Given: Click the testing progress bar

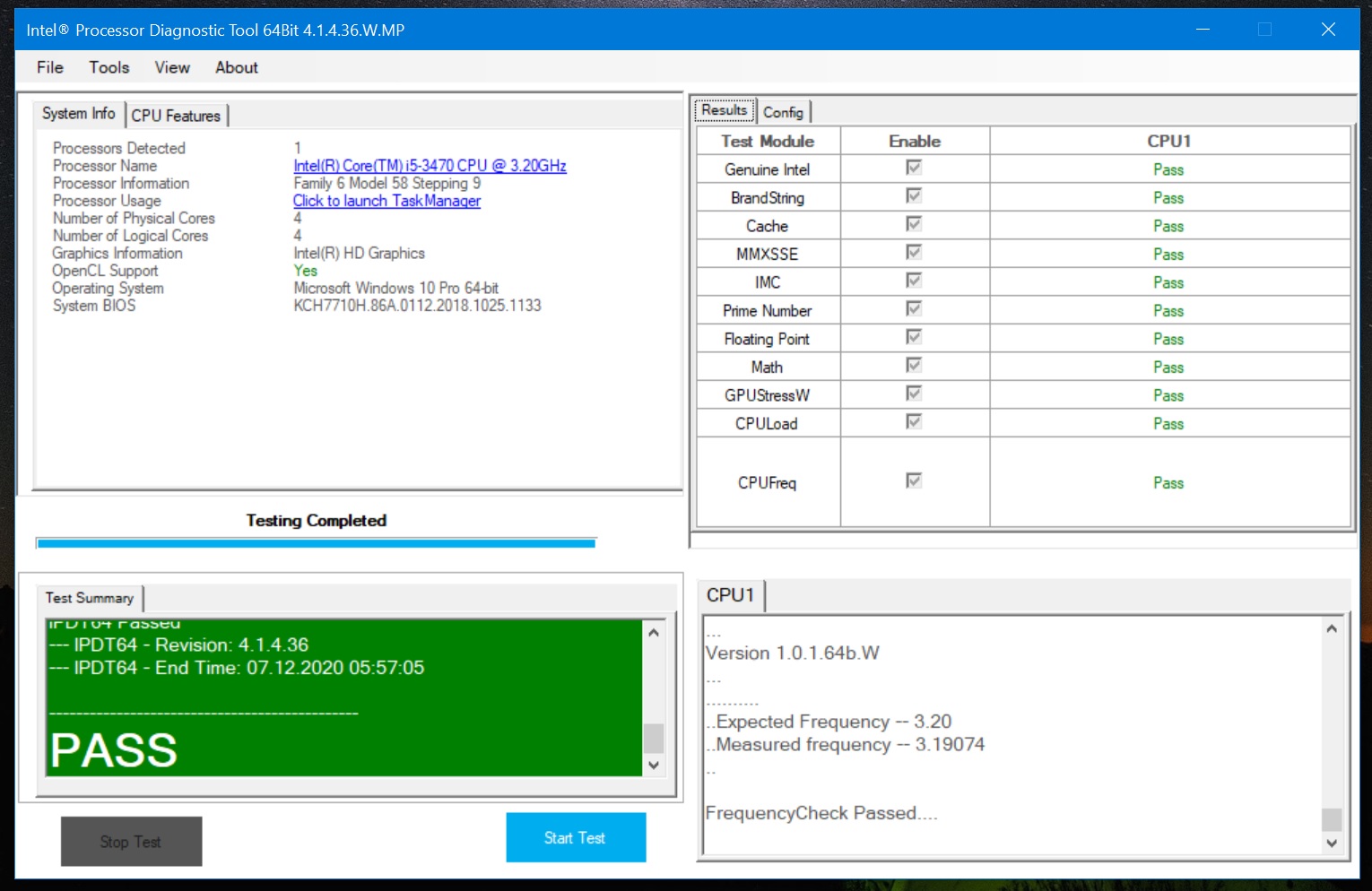Looking at the screenshot, I should tap(316, 543).
